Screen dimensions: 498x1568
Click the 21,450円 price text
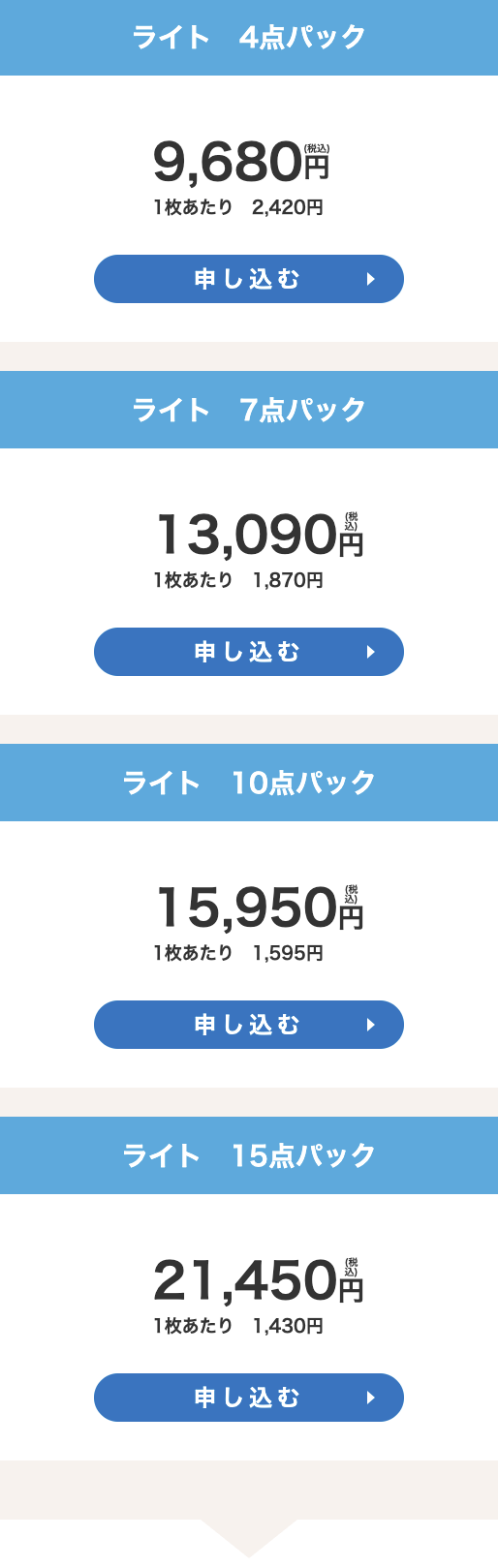tap(258, 1280)
